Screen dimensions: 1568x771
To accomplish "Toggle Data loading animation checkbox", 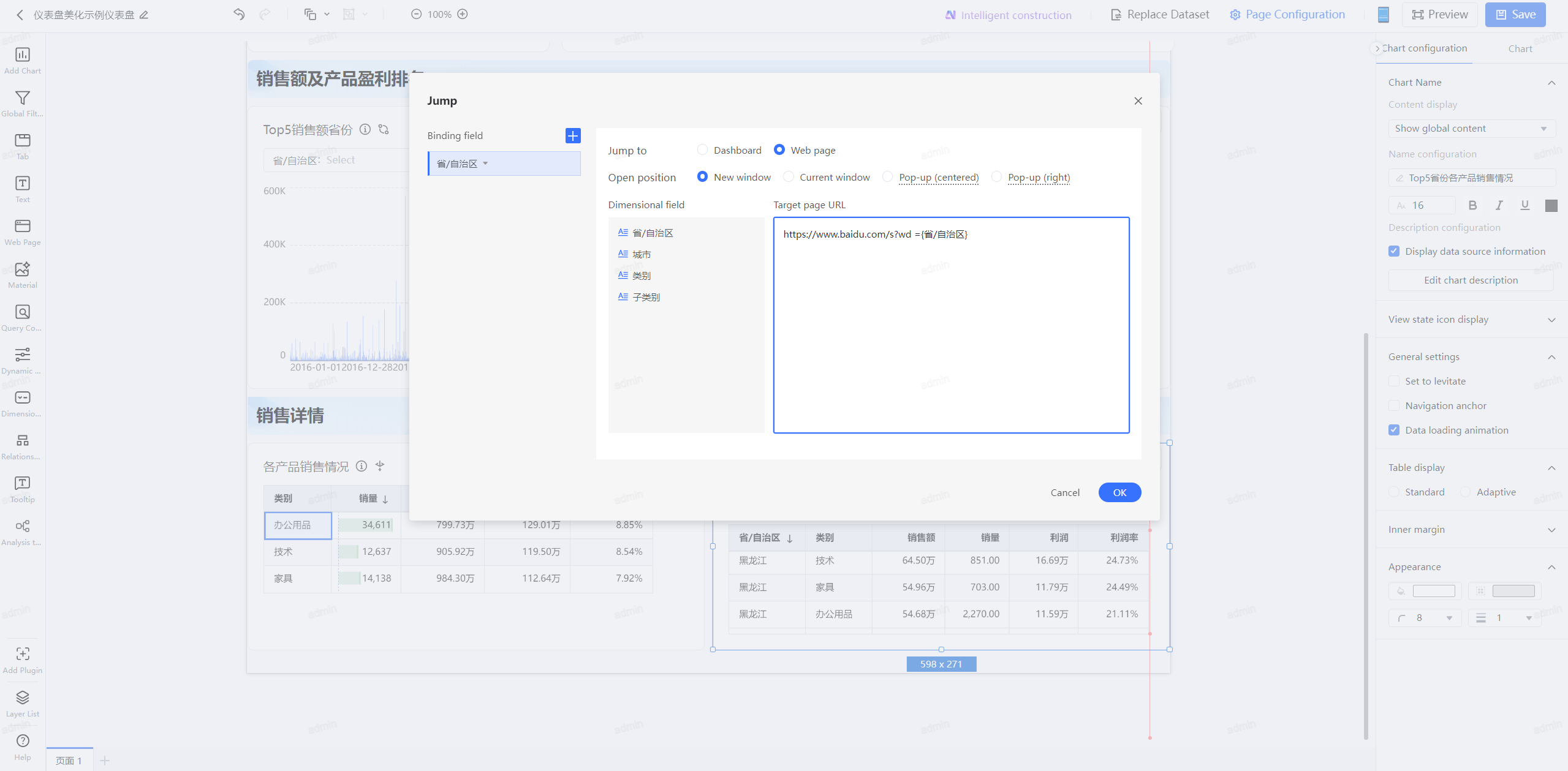I will 1394,430.
